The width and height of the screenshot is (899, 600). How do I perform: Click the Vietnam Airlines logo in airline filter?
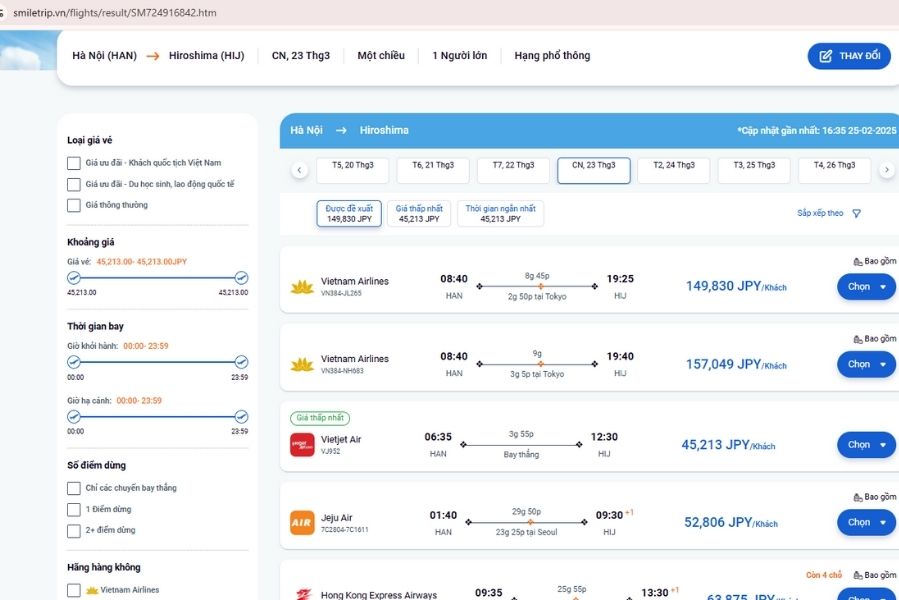click(92, 590)
